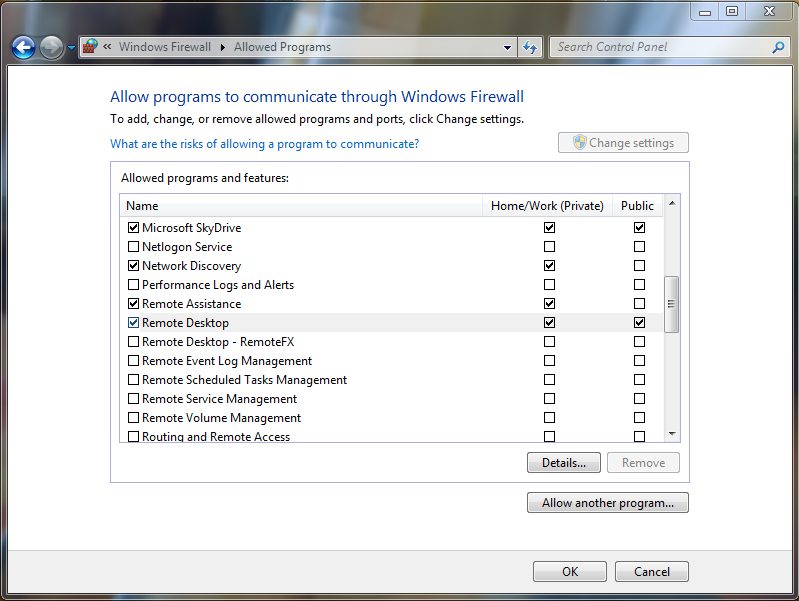Image resolution: width=799 pixels, height=601 pixels.
Task: Click the firewall icon in address bar
Action: [x=90, y=47]
